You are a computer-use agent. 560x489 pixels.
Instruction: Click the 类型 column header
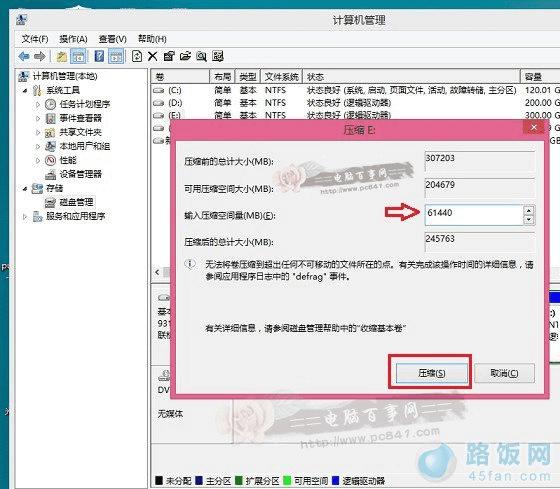[248, 76]
